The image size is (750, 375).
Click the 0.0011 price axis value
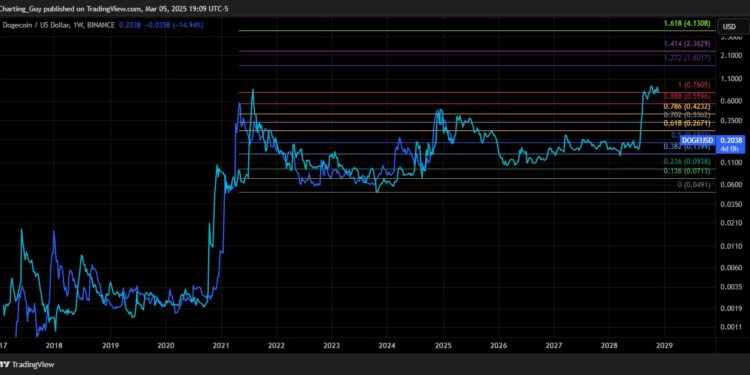(x=732, y=328)
